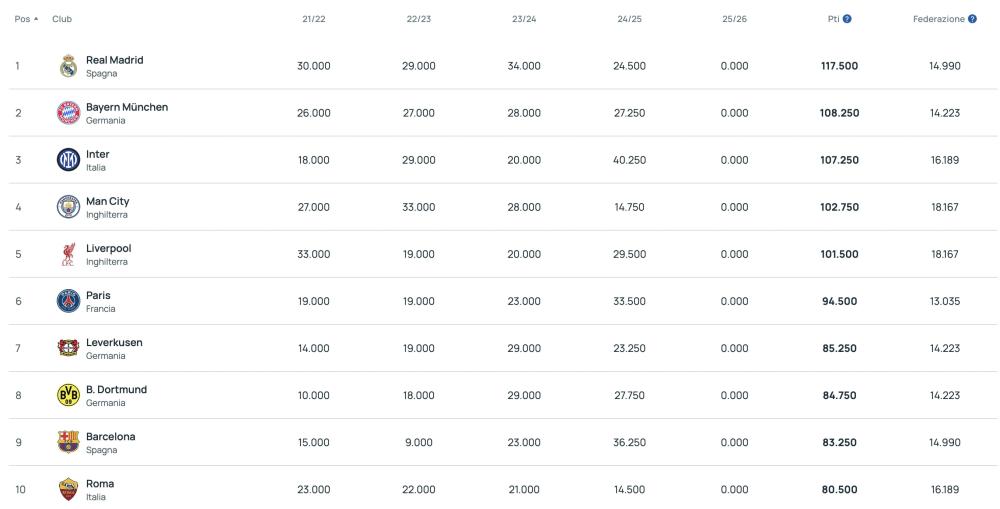Click the Real Madrid club crest
The width and height of the screenshot is (1000, 509).
click(68, 66)
